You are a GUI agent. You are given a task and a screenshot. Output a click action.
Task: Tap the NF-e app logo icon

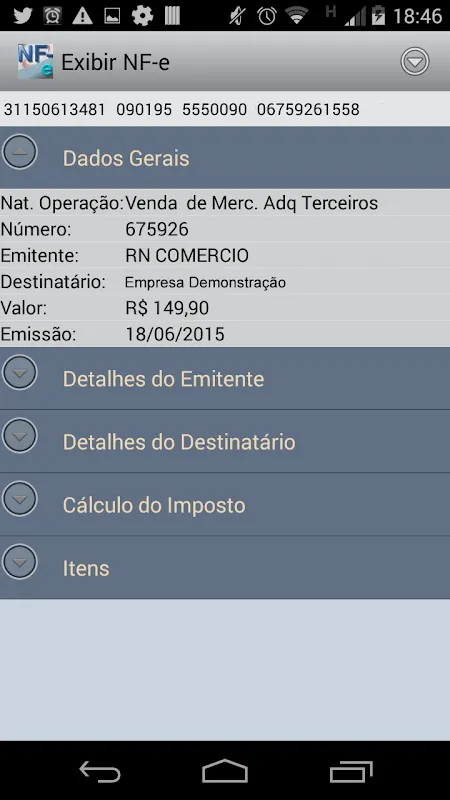coord(35,61)
